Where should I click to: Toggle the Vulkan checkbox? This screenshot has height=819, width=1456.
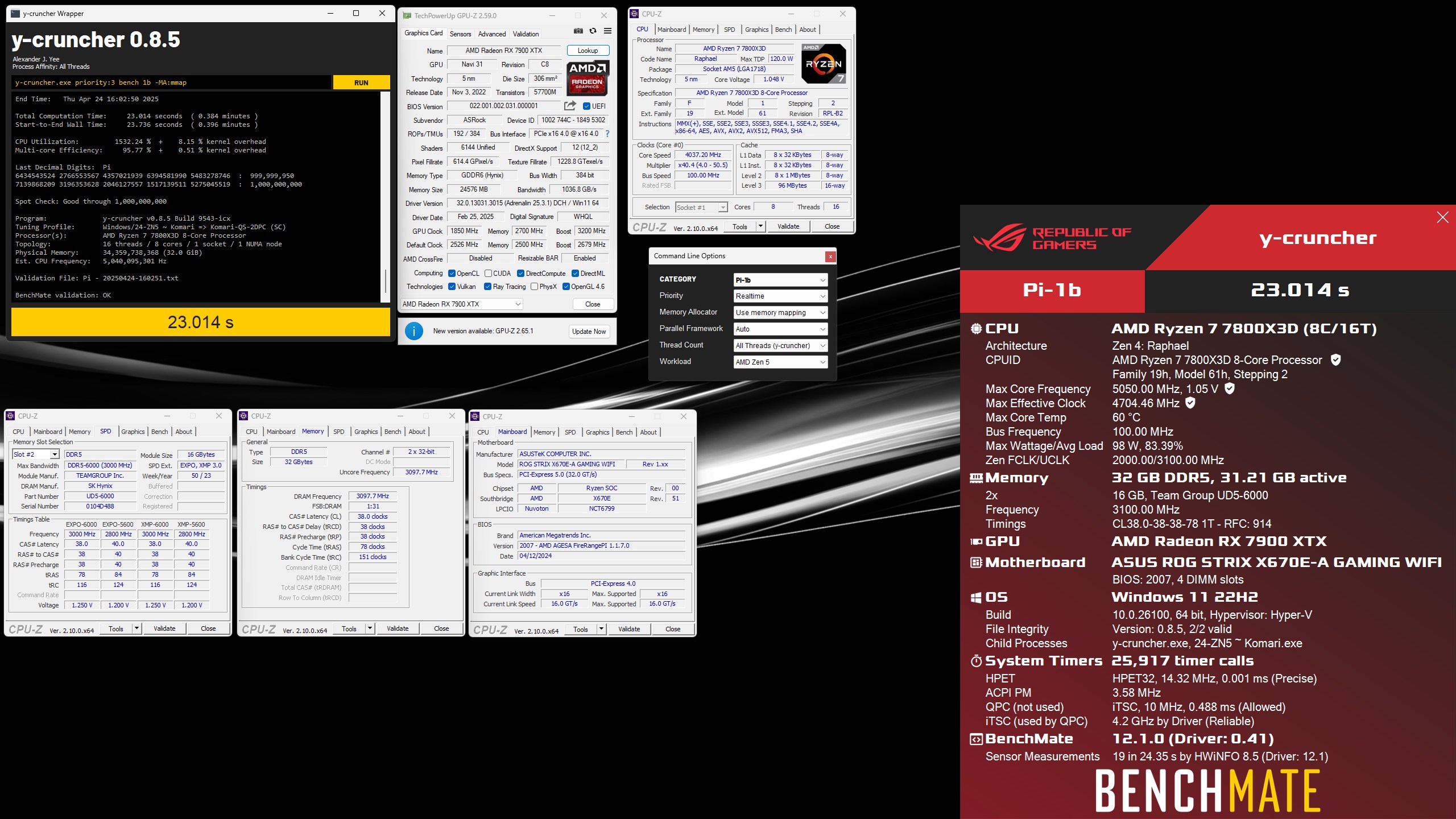coord(452,287)
